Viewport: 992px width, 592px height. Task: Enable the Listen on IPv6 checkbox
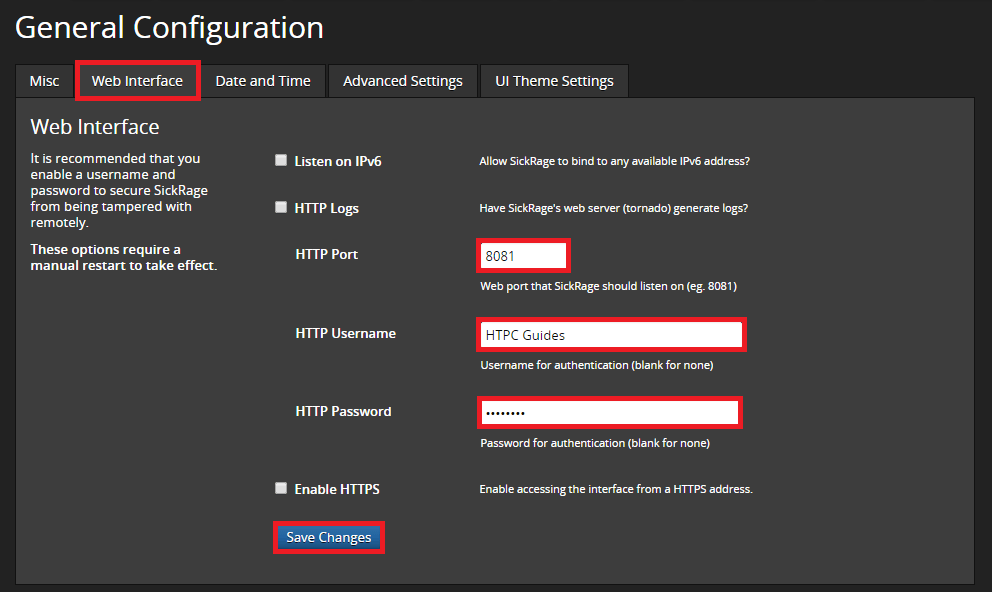coord(282,160)
